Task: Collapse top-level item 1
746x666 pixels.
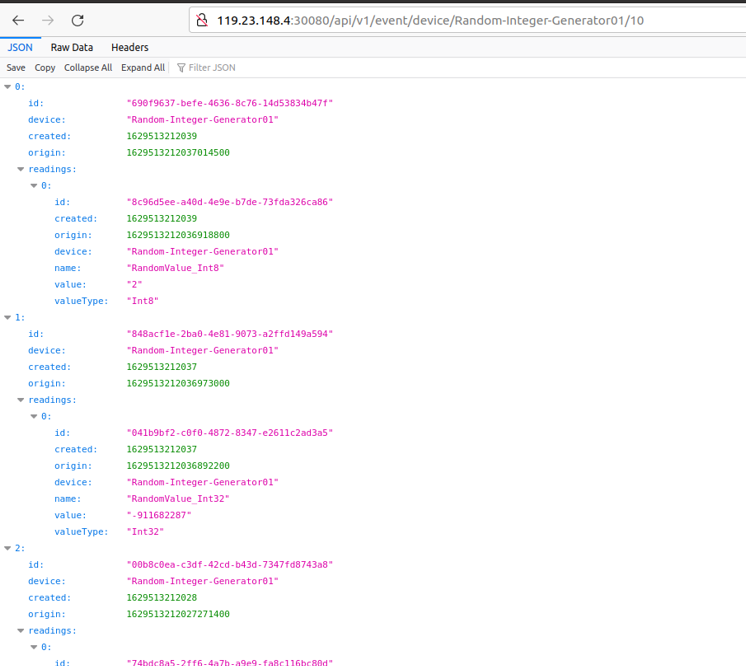Action: point(7,317)
